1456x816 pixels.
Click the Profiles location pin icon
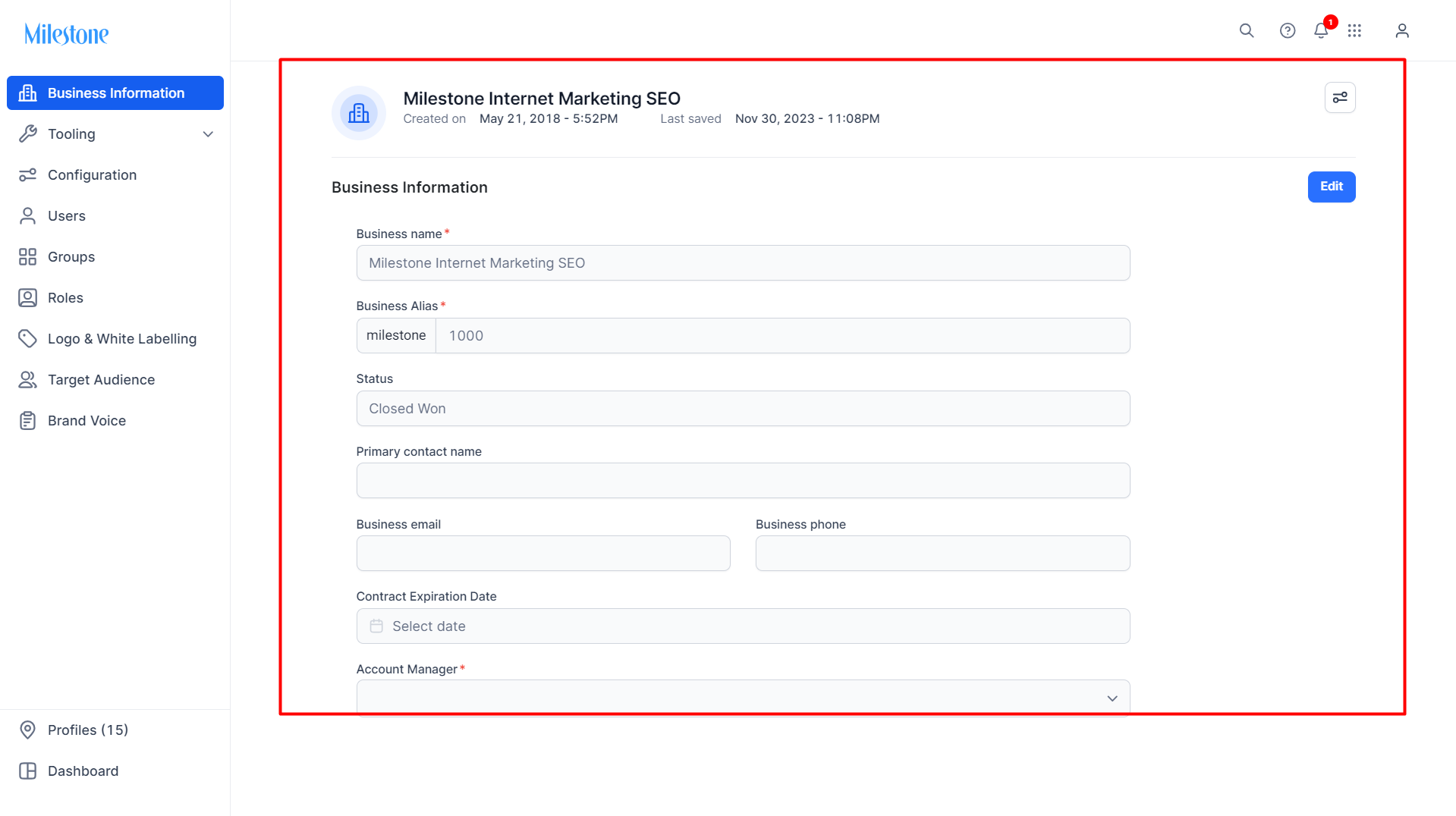(28, 730)
